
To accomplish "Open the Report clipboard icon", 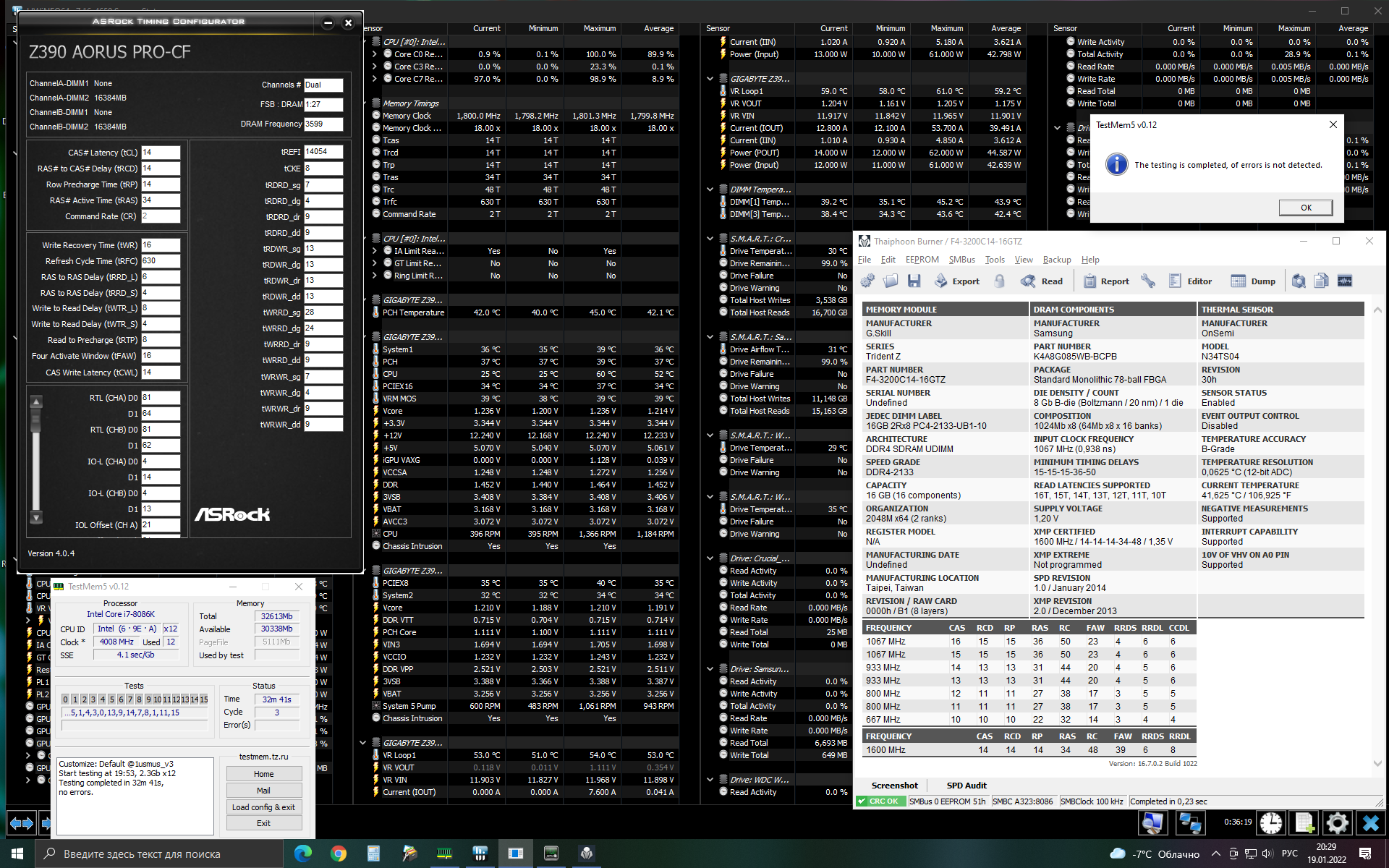I will click(x=1089, y=281).
